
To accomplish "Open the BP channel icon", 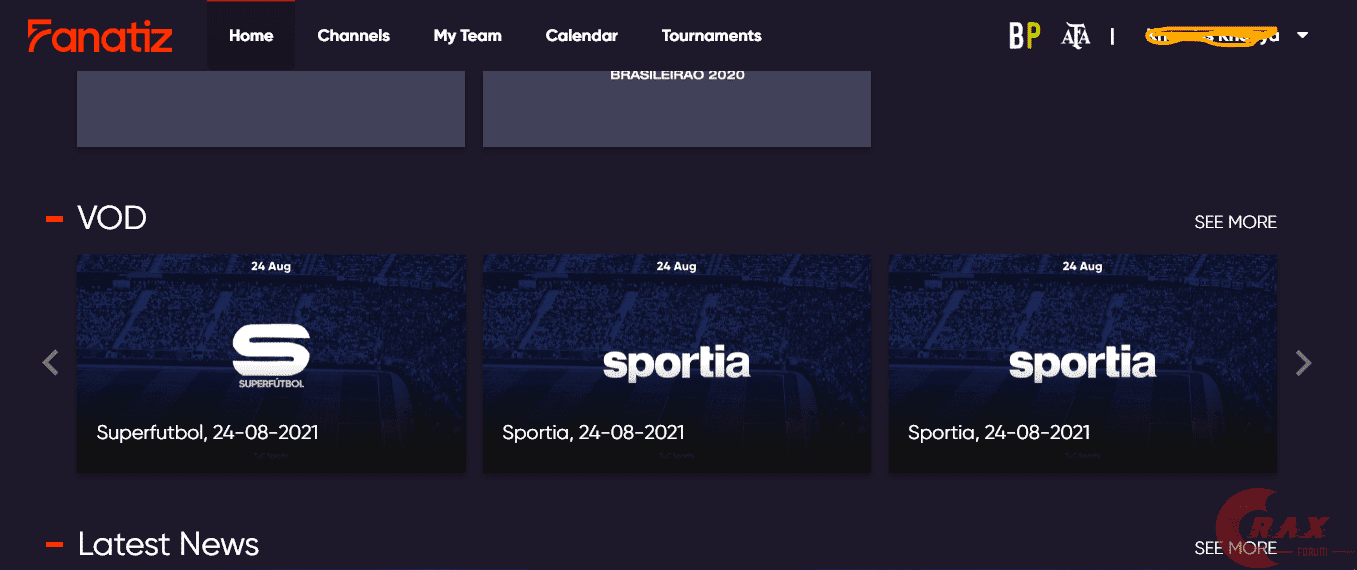I will coord(1024,36).
